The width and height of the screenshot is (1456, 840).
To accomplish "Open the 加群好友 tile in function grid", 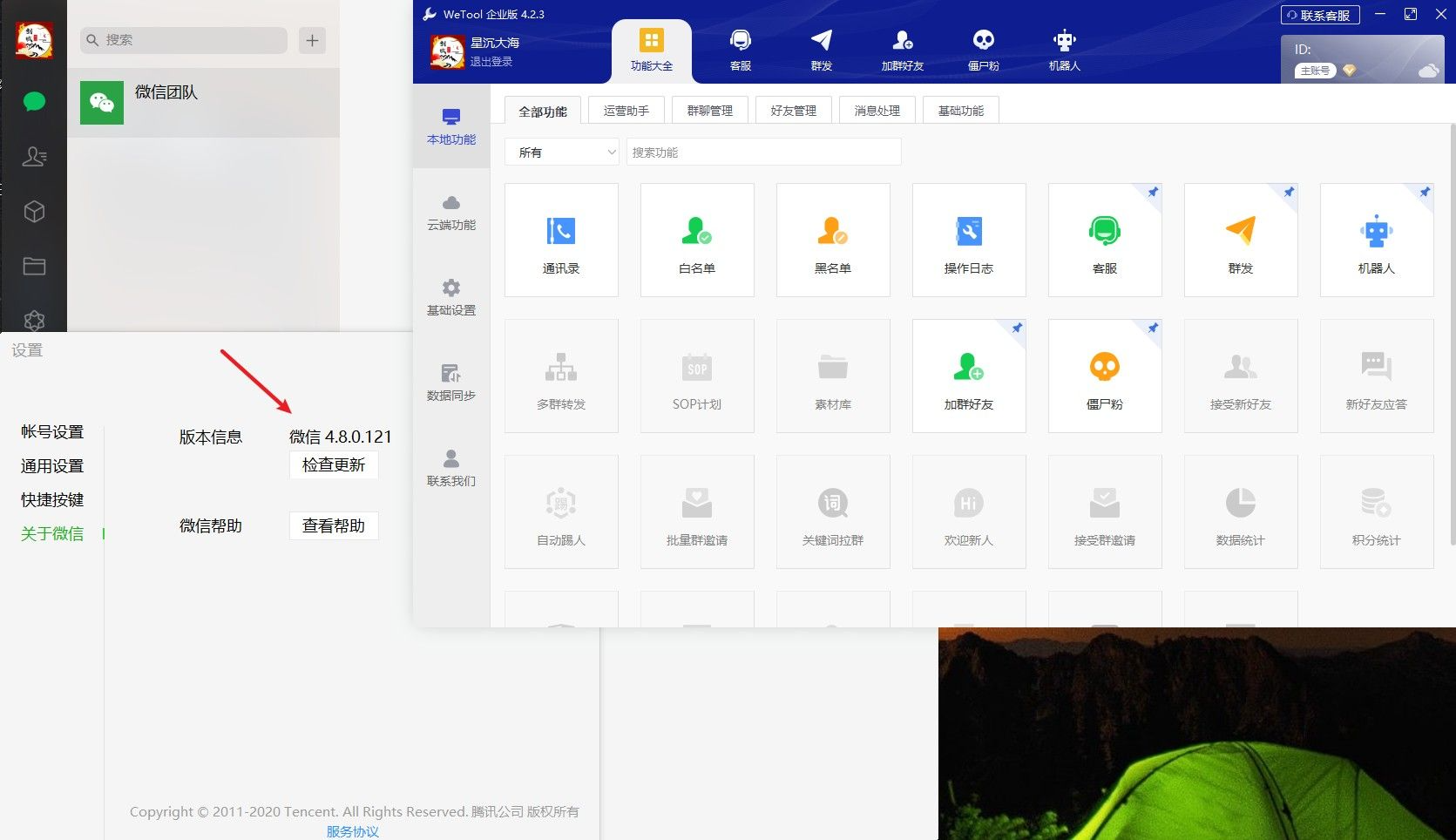I will point(969,376).
